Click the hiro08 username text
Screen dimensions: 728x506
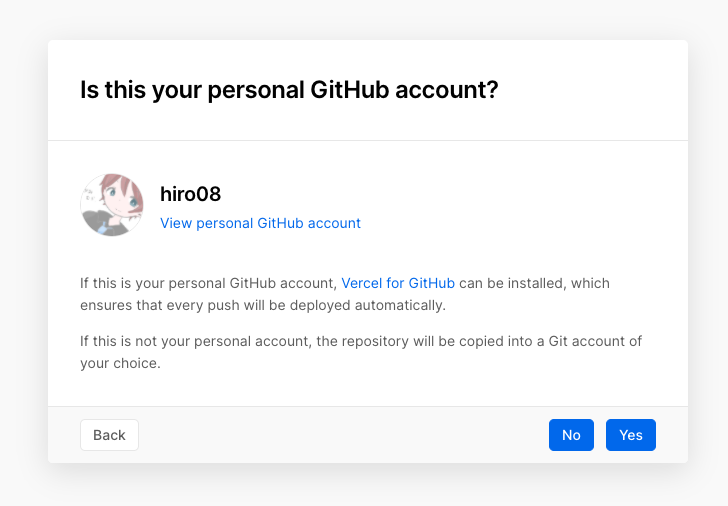[190, 194]
